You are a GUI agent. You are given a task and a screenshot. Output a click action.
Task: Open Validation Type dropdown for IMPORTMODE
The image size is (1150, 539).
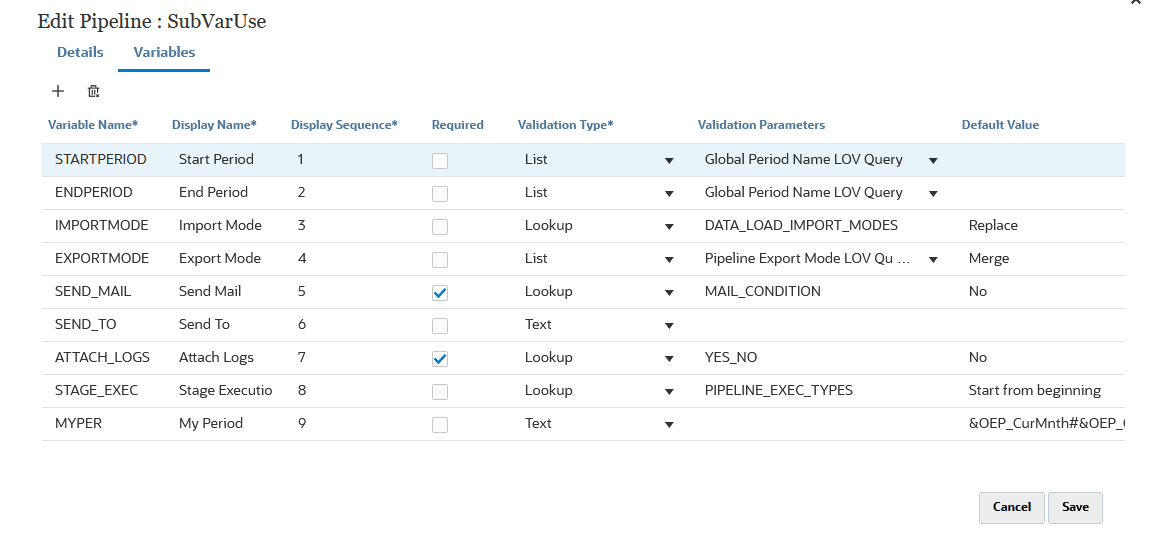click(x=669, y=227)
